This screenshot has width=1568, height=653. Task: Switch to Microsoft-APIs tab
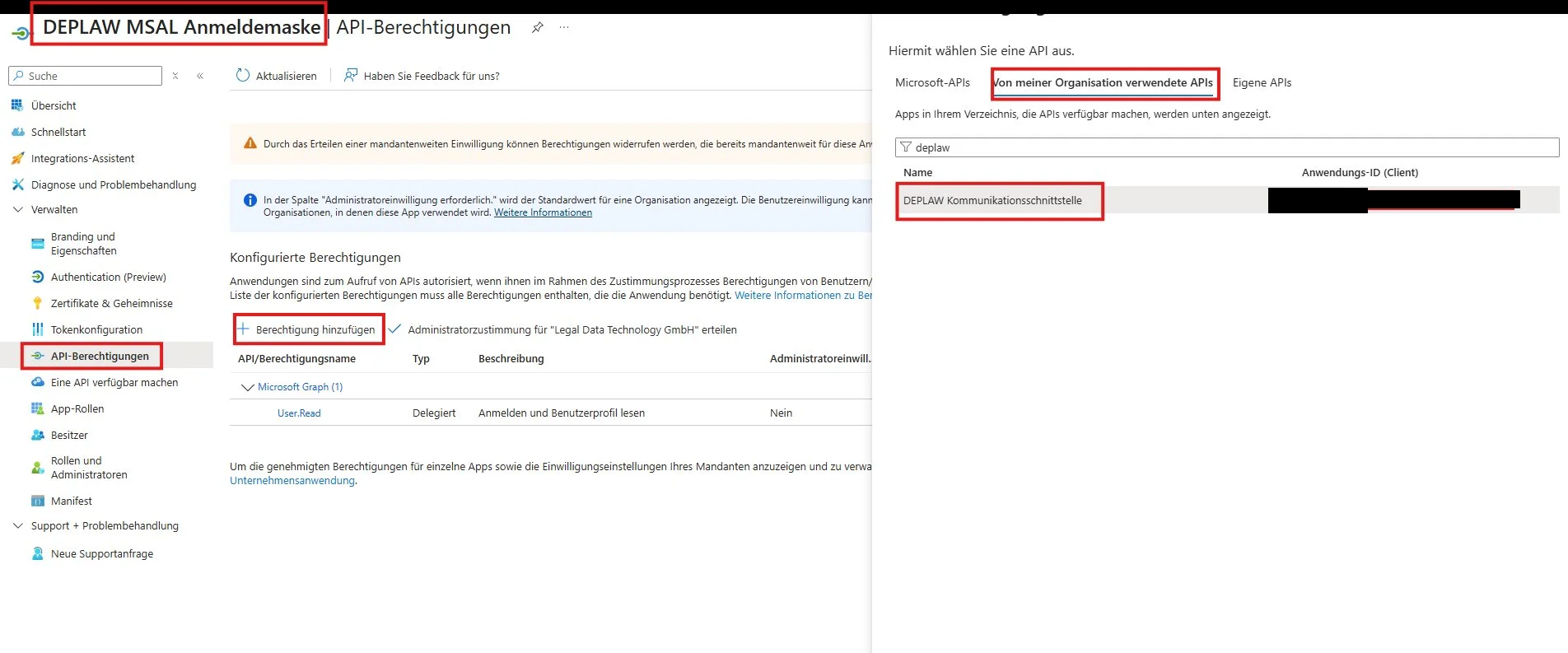pyautogui.click(x=932, y=82)
